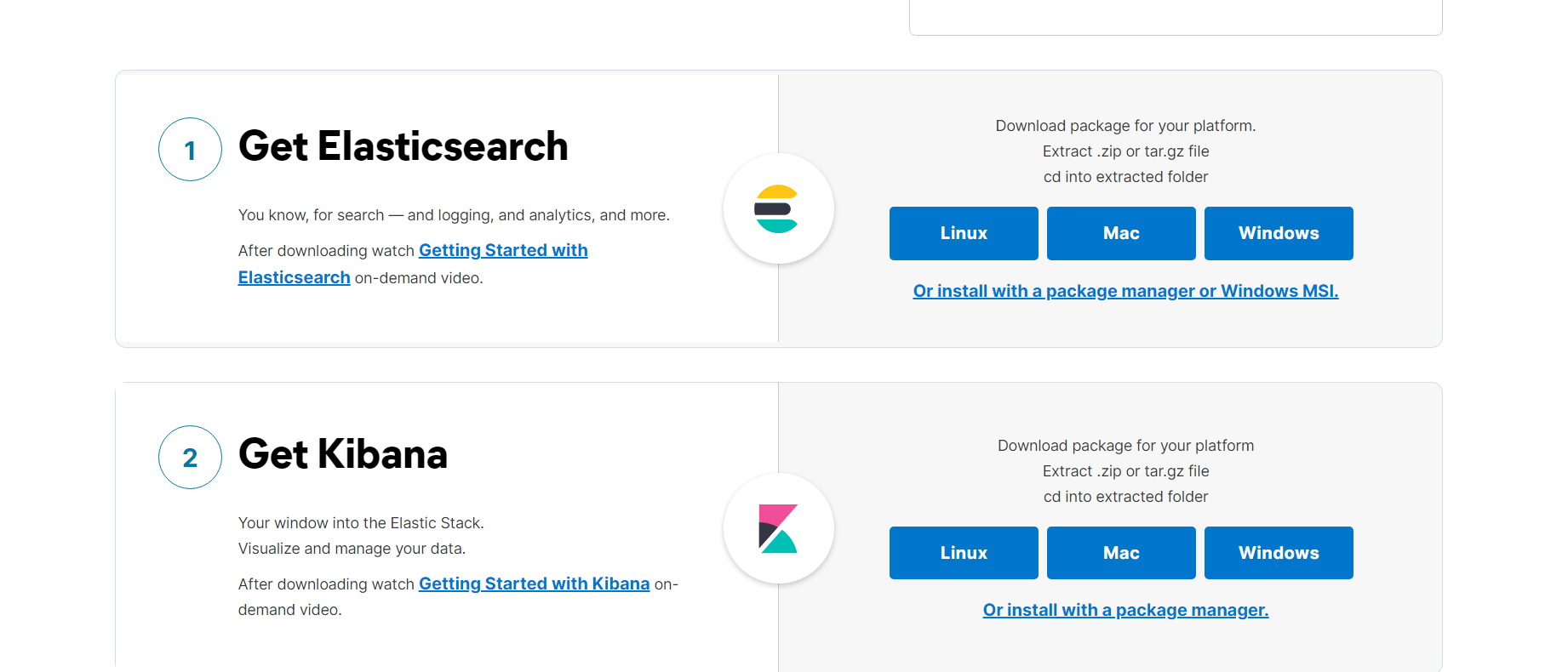Open Getting Started with Elasticsearch video link
Image resolution: width=1568 pixels, height=672 pixels.
coord(502,251)
